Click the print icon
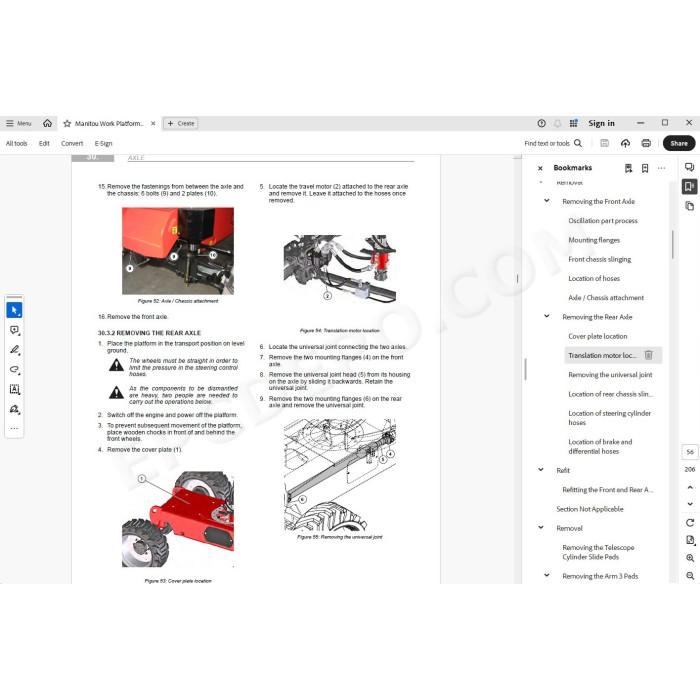700x700 pixels. 646,143
